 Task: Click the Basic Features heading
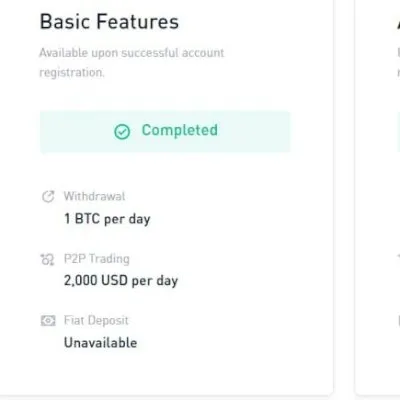pyautogui.click(x=109, y=22)
